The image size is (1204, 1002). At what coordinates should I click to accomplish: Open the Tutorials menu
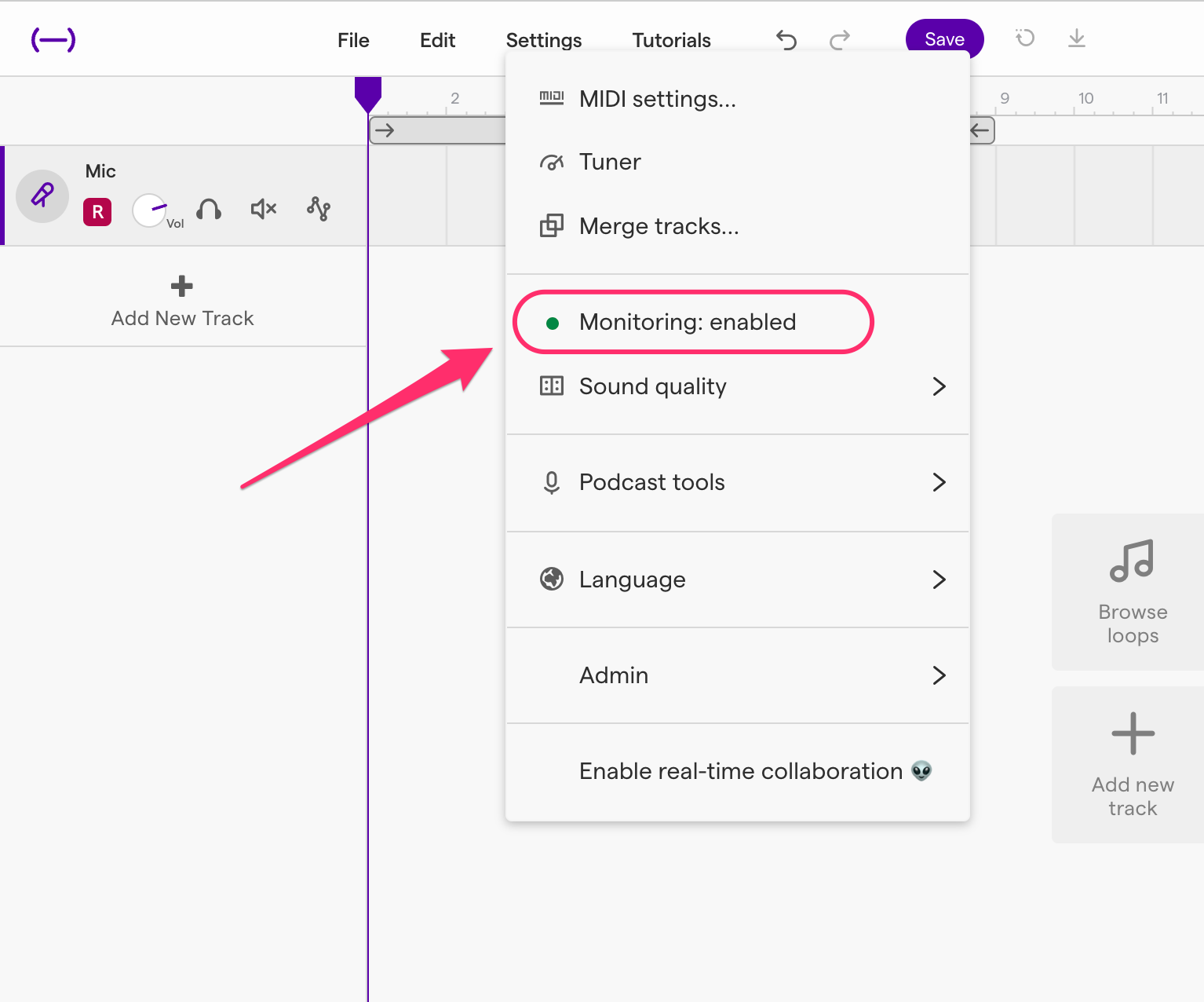click(x=671, y=40)
